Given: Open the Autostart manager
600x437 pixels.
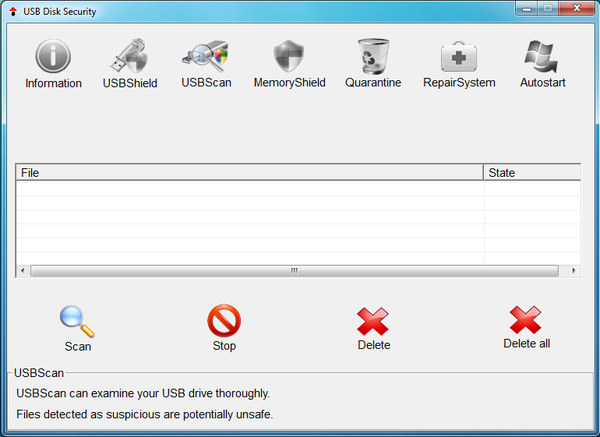Looking at the screenshot, I should 542,64.
